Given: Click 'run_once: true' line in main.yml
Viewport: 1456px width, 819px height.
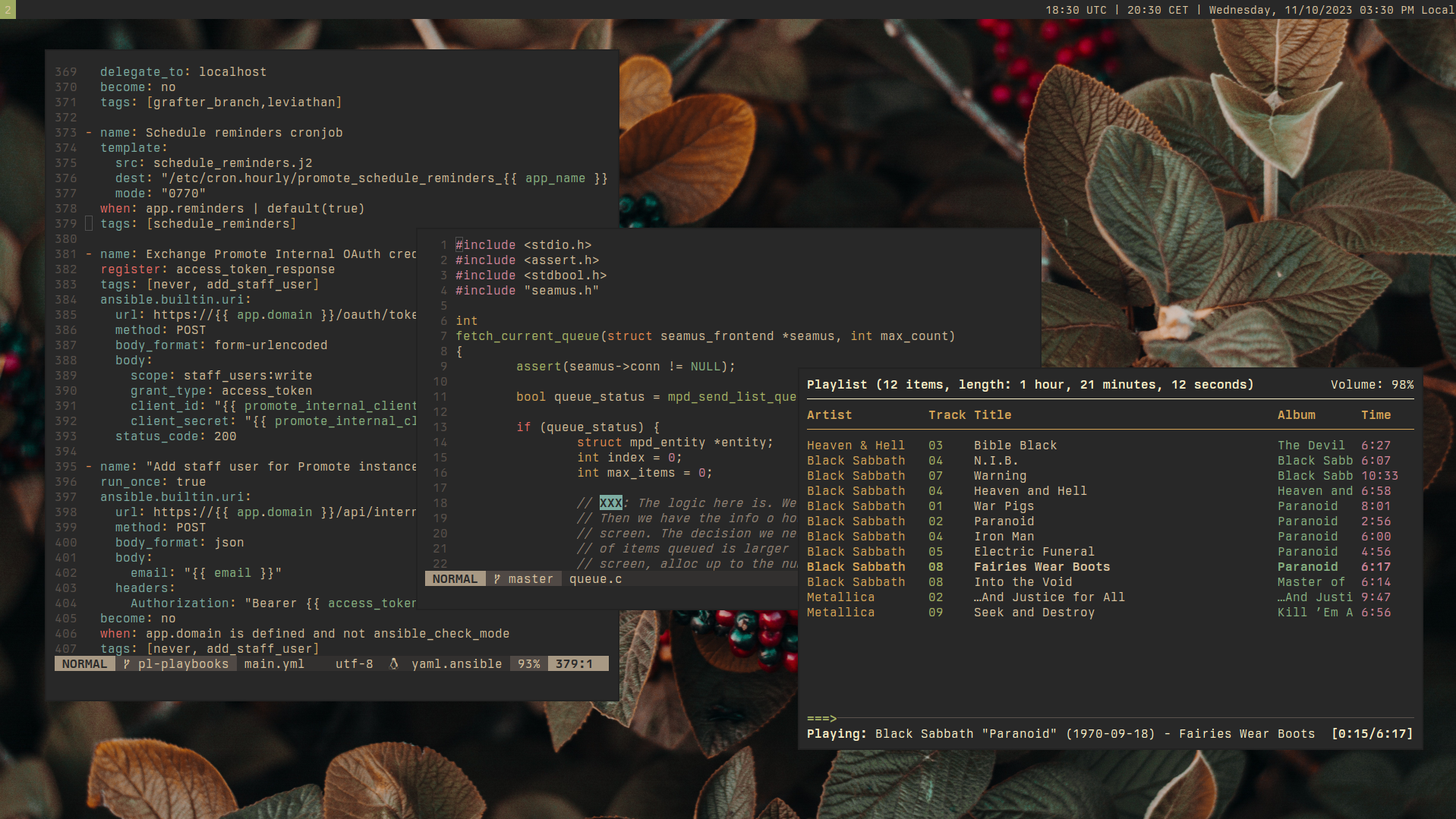Looking at the screenshot, I should click(x=153, y=482).
